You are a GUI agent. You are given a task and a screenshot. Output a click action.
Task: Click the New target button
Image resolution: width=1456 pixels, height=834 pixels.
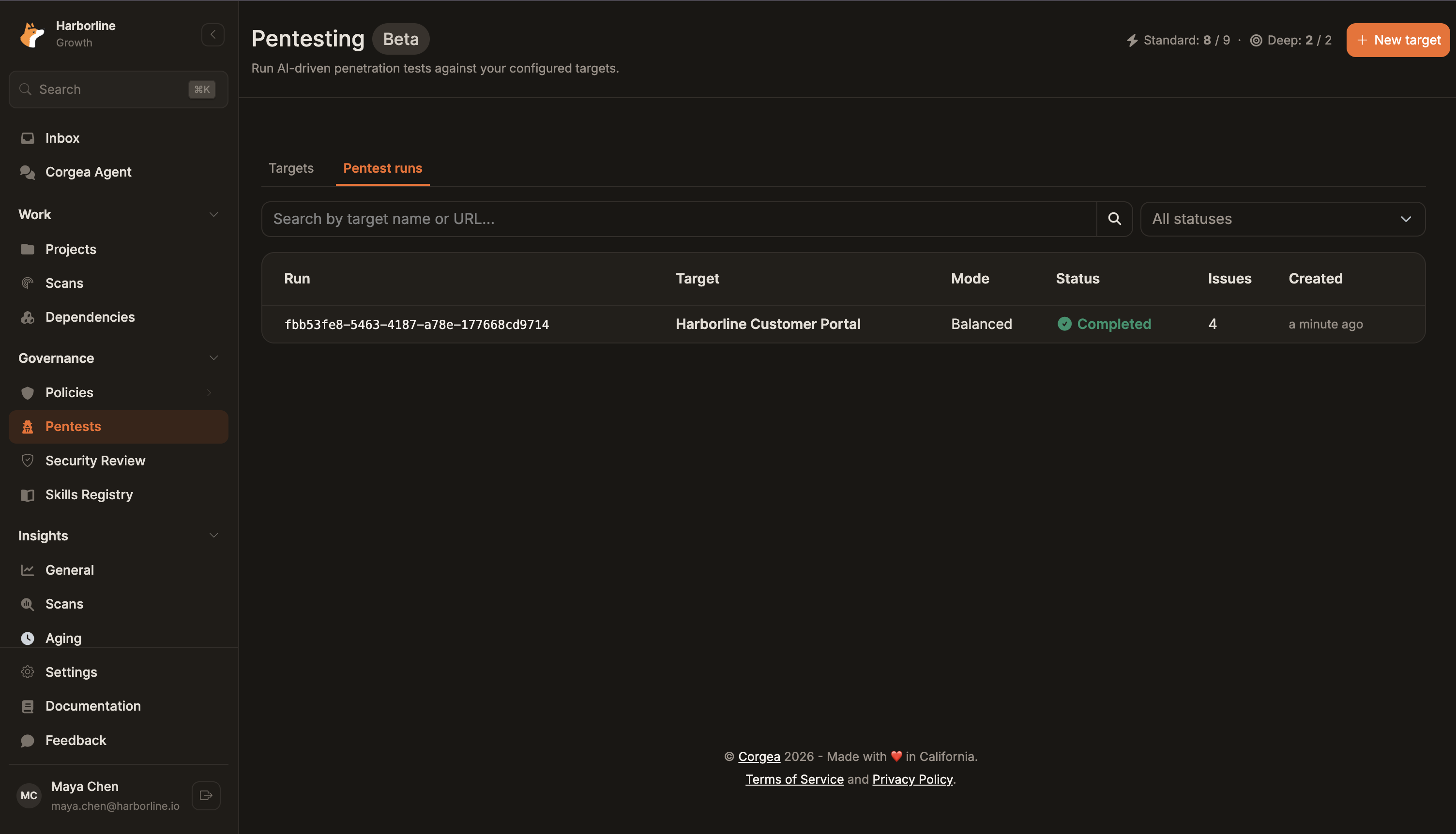click(1397, 40)
